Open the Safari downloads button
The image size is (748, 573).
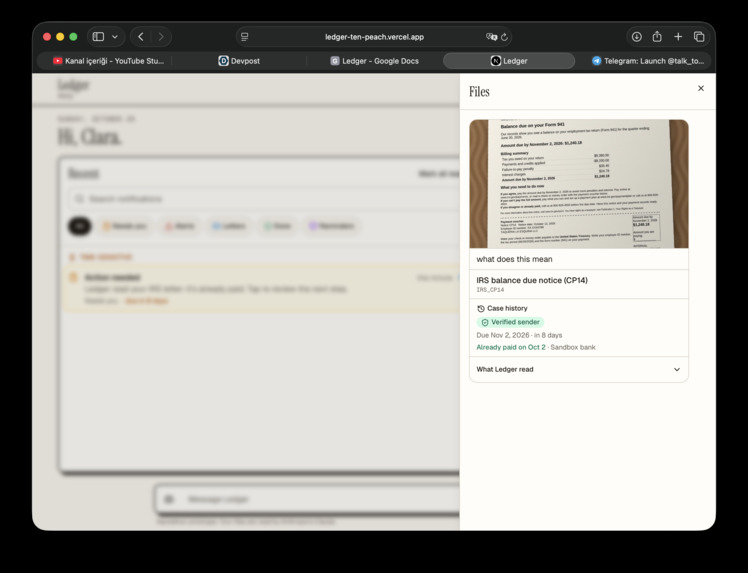636,37
